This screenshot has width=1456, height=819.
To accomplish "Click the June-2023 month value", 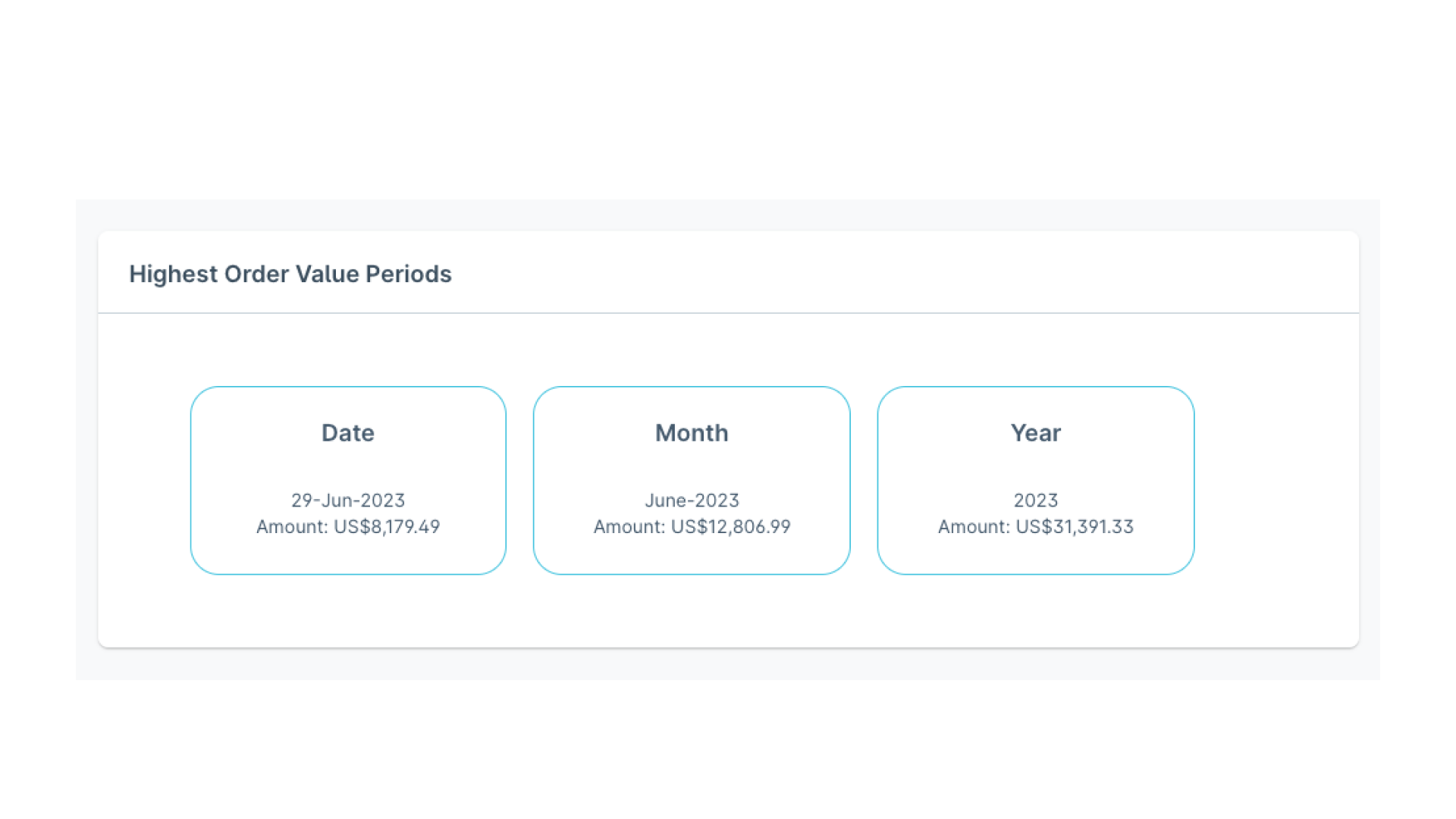I will (x=692, y=500).
